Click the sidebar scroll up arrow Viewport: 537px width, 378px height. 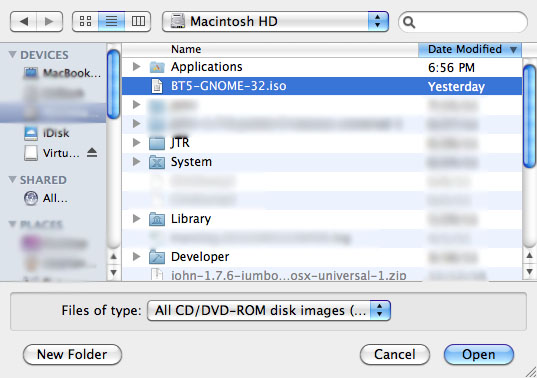(x=114, y=256)
